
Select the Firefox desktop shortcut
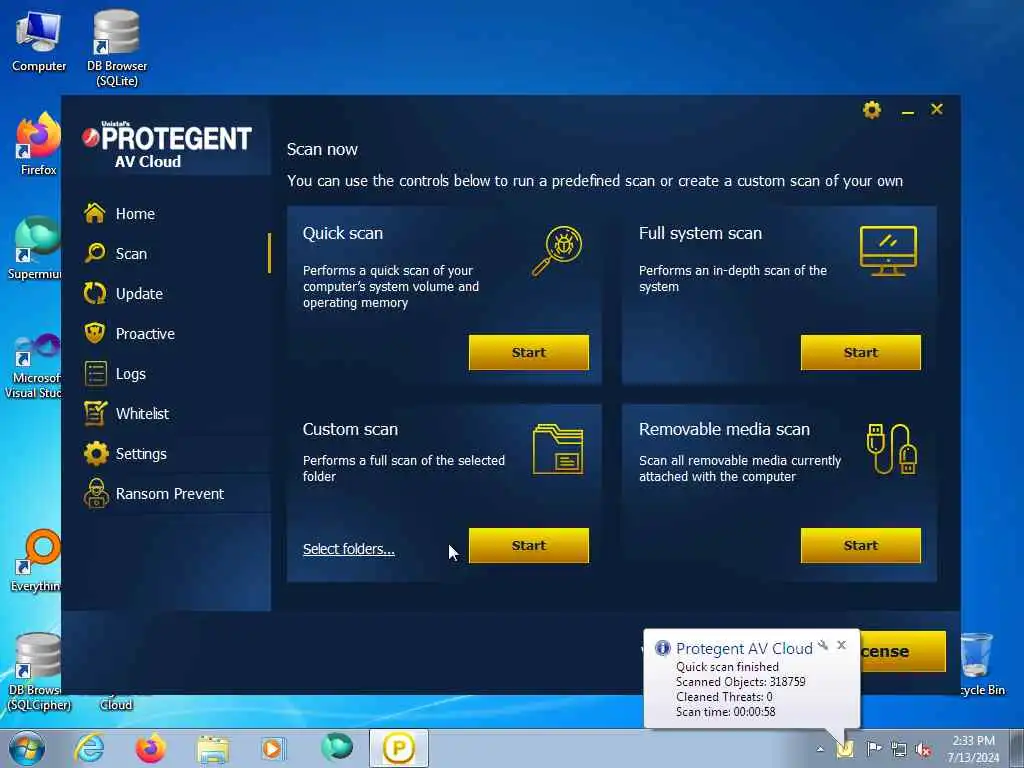click(x=39, y=144)
